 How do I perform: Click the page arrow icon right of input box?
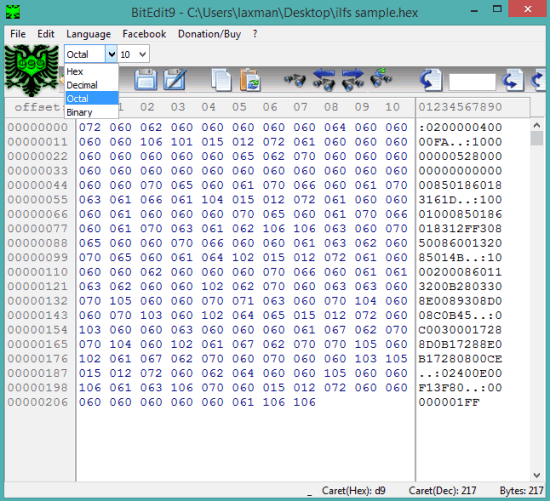tap(512, 80)
